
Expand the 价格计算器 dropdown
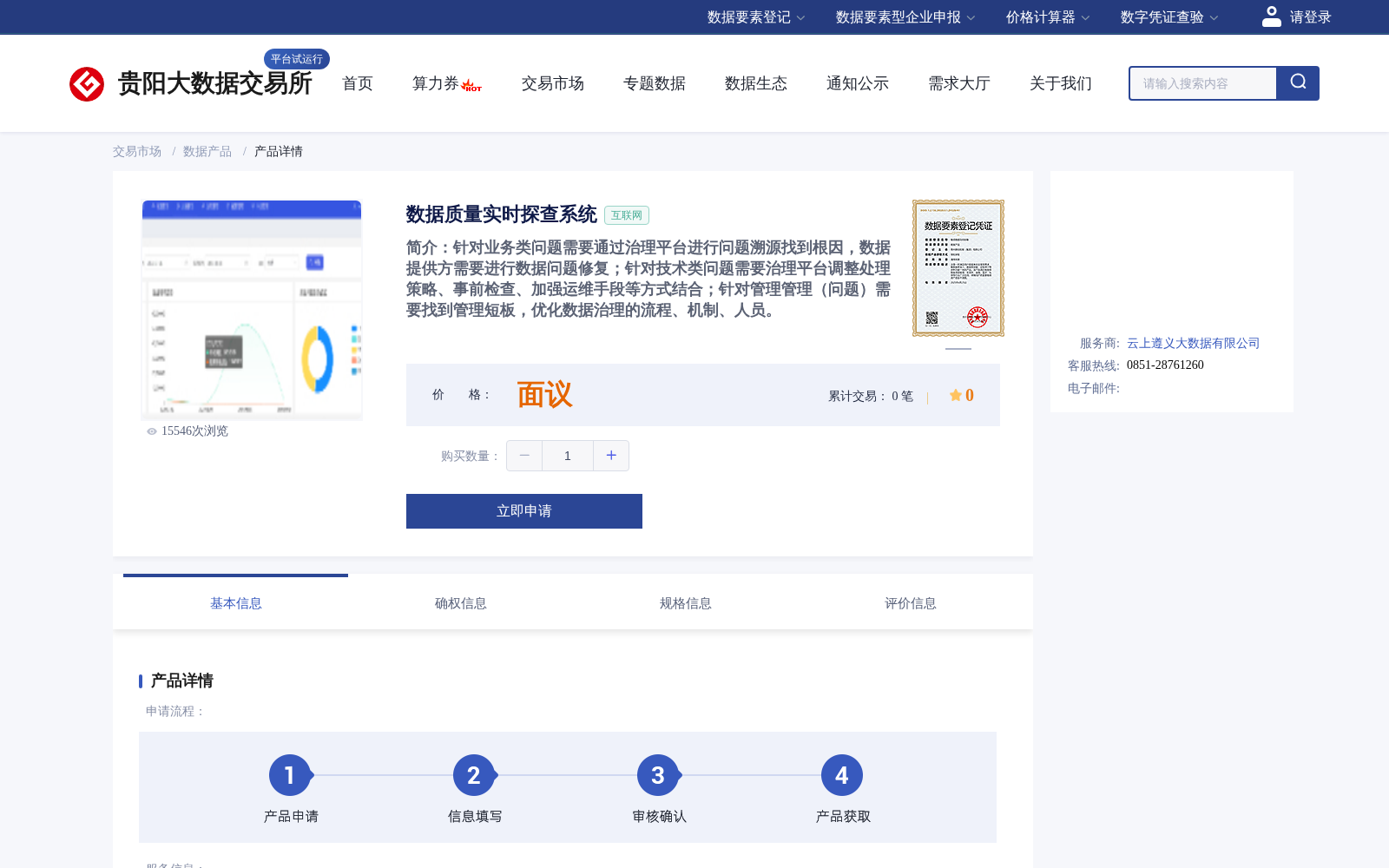coord(1048,17)
